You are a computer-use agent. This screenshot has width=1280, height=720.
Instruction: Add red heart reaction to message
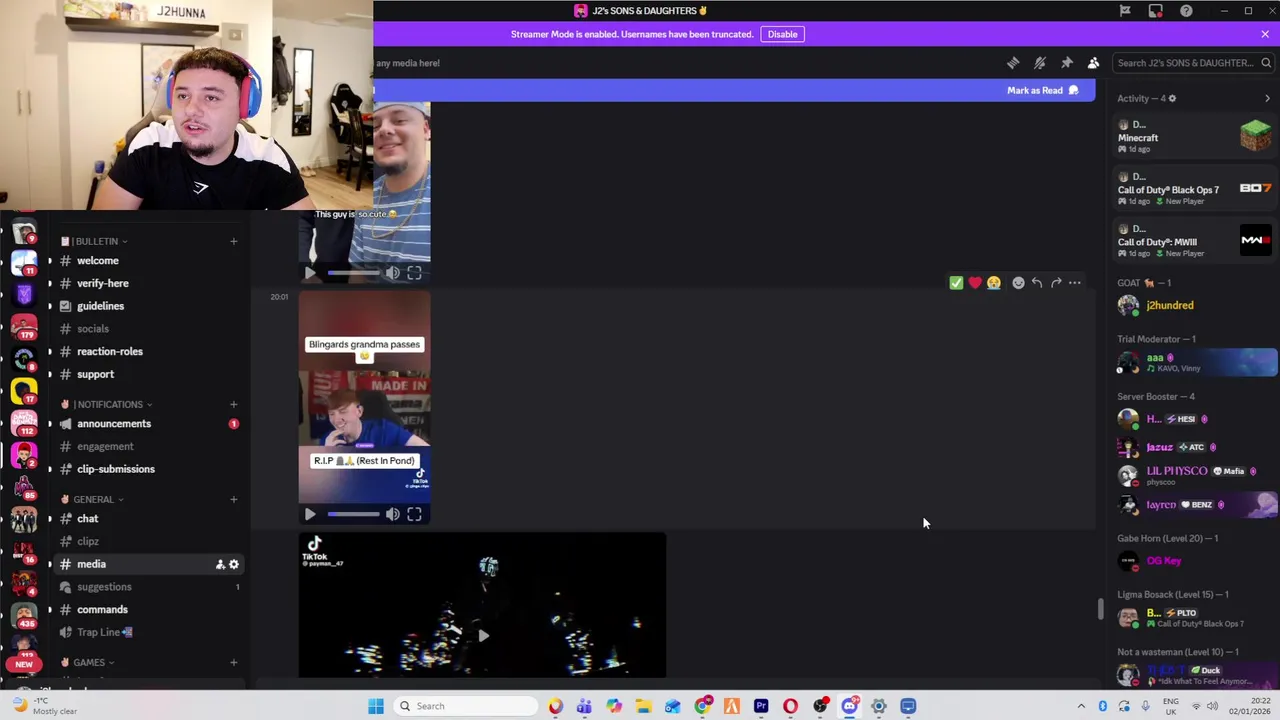click(975, 283)
